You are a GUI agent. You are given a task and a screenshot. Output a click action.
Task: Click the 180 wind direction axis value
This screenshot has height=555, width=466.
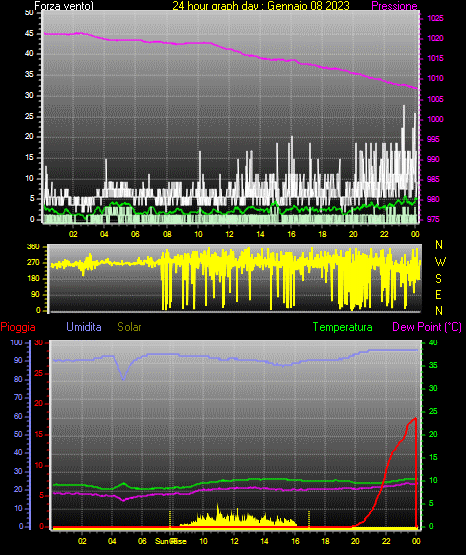point(33,279)
